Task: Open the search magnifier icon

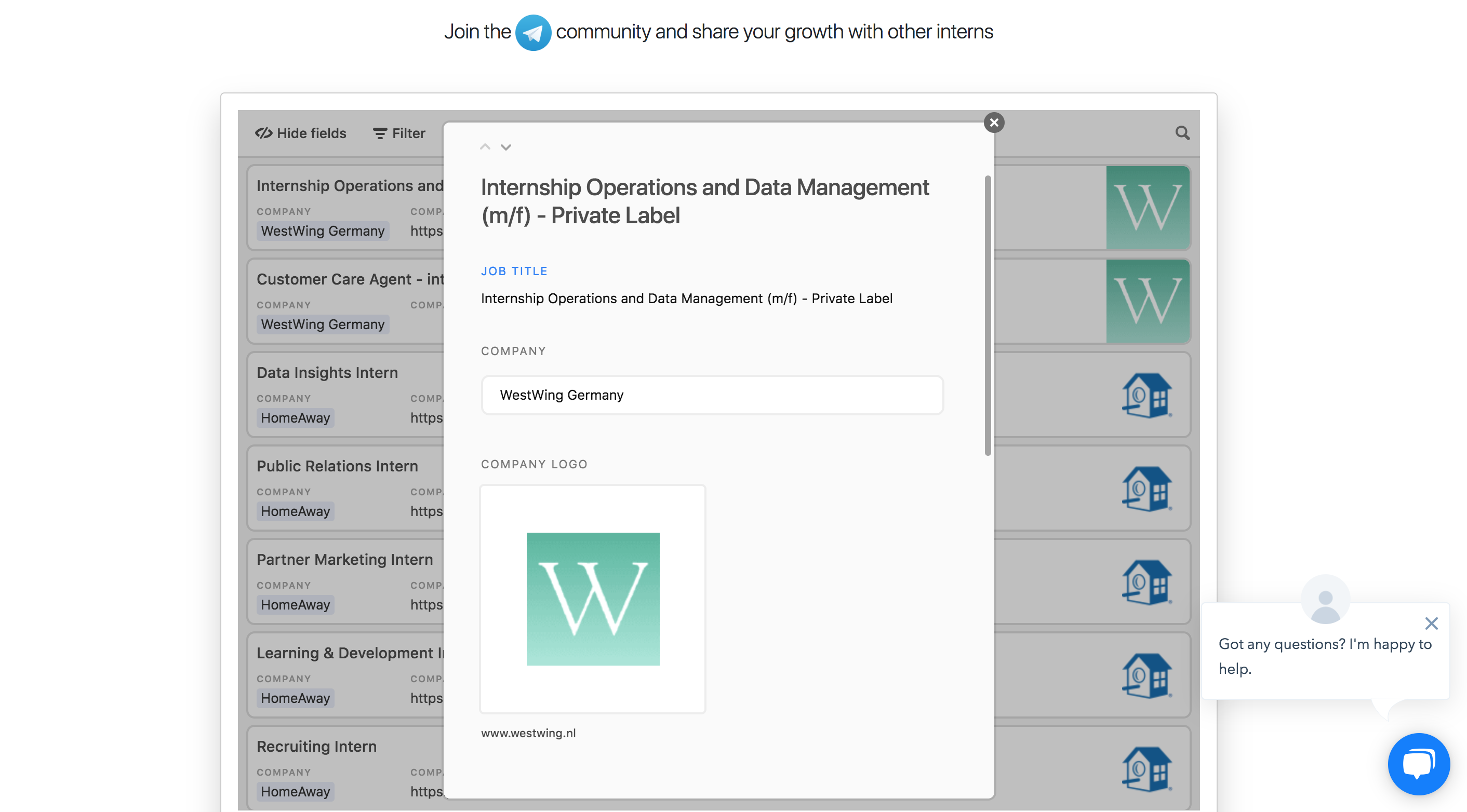Action: pyautogui.click(x=1182, y=133)
